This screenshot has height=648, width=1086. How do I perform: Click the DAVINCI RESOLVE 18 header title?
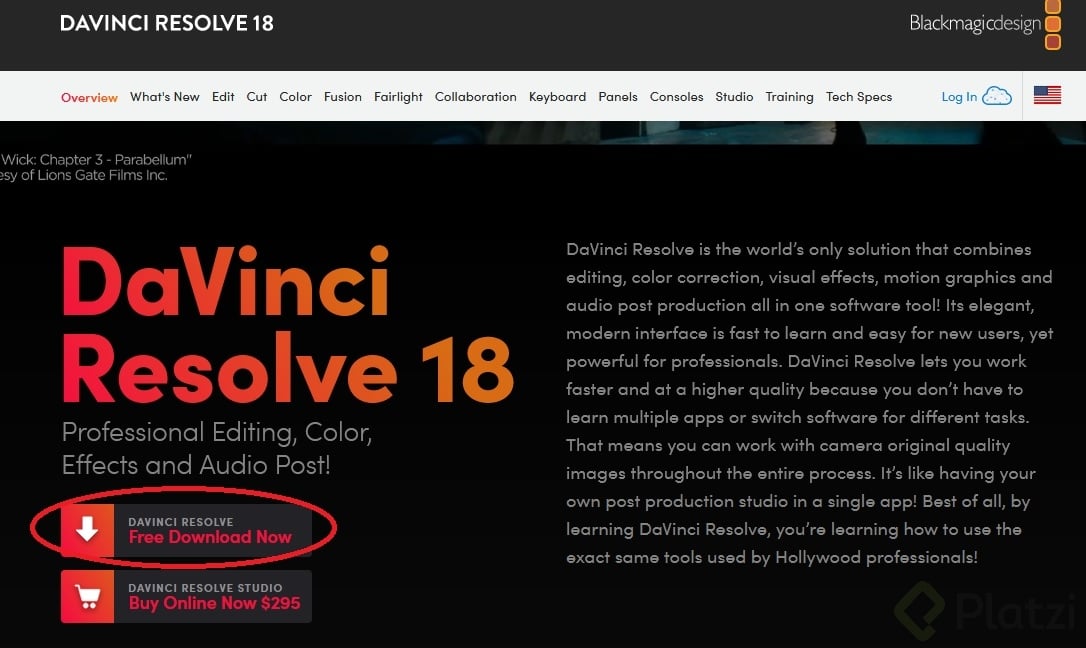[x=167, y=24]
